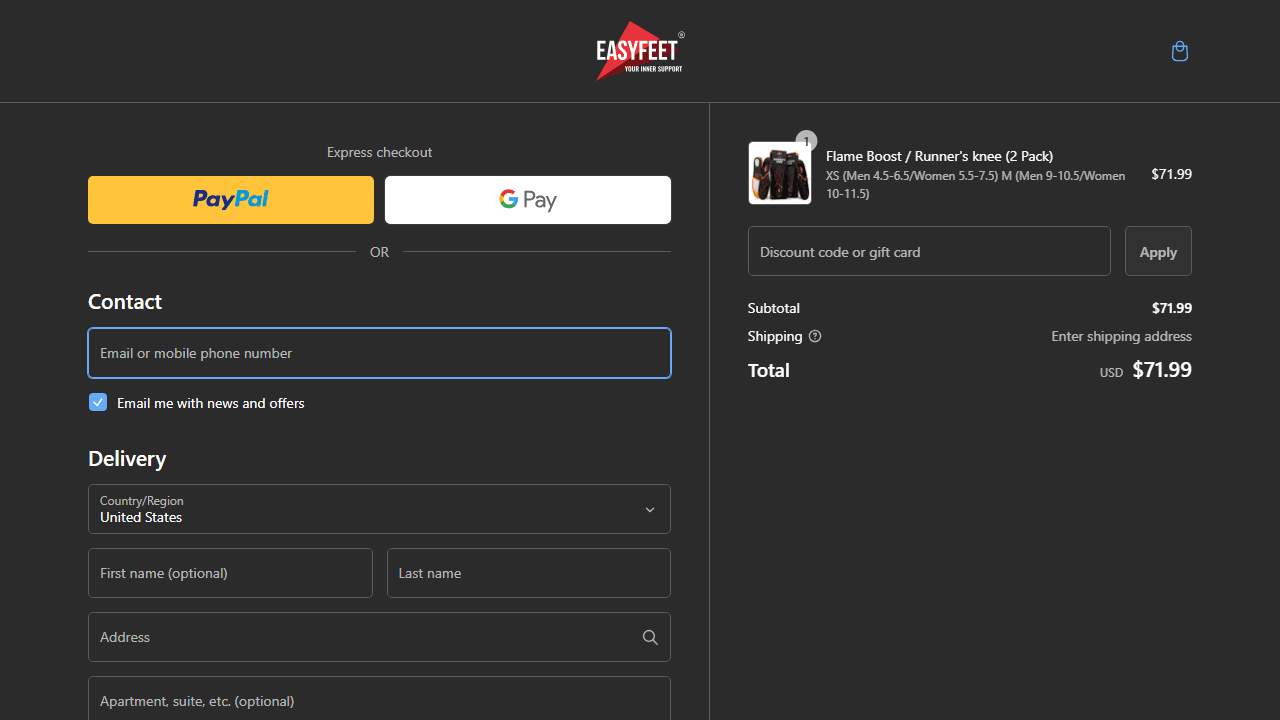
Task: Click the Apply discount button
Action: point(1158,251)
